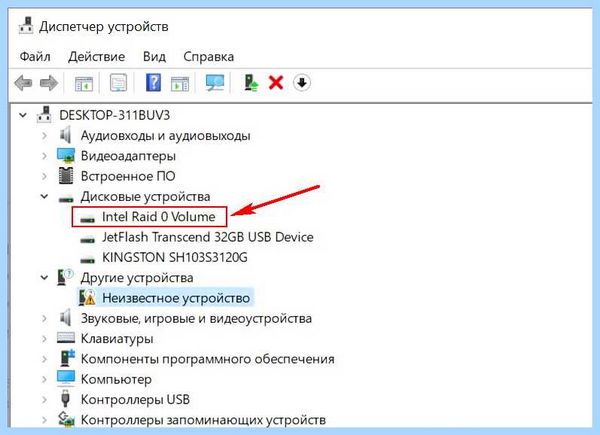Expand Компоненты программного обеспечения category
The image size is (600, 435).
44,359
